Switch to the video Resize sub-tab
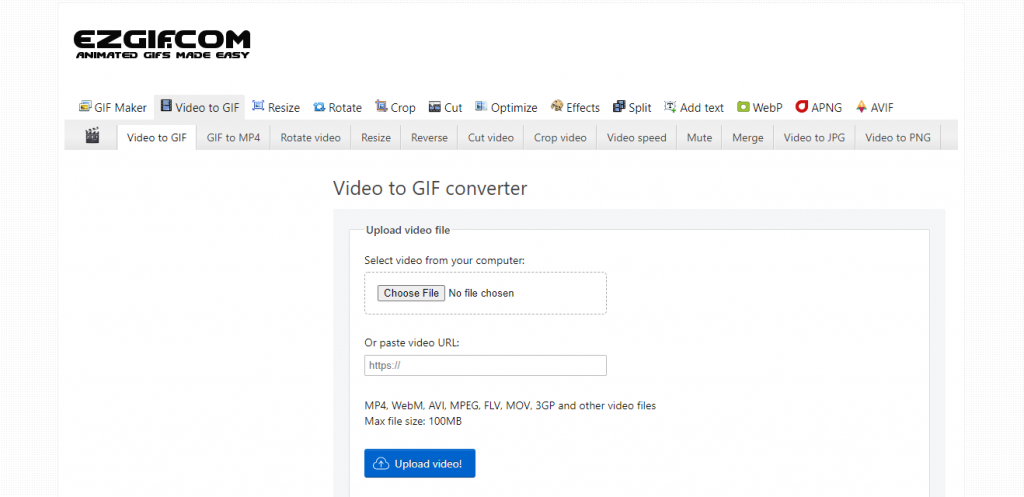1024x497 pixels. click(376, 138)
